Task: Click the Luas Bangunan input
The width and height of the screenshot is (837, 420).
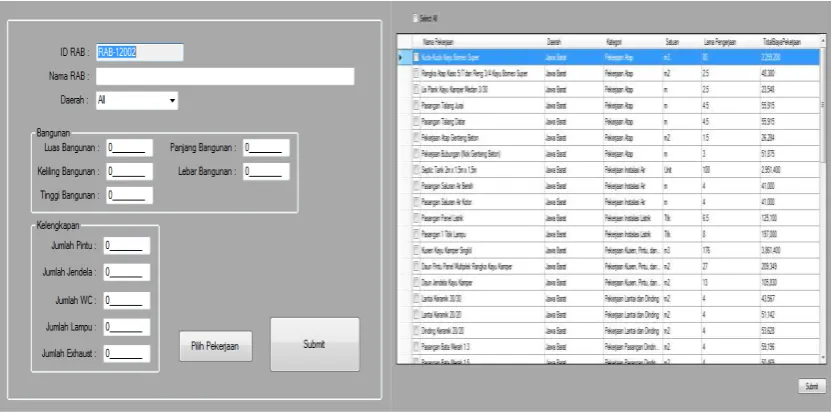Action: (130, 148)
